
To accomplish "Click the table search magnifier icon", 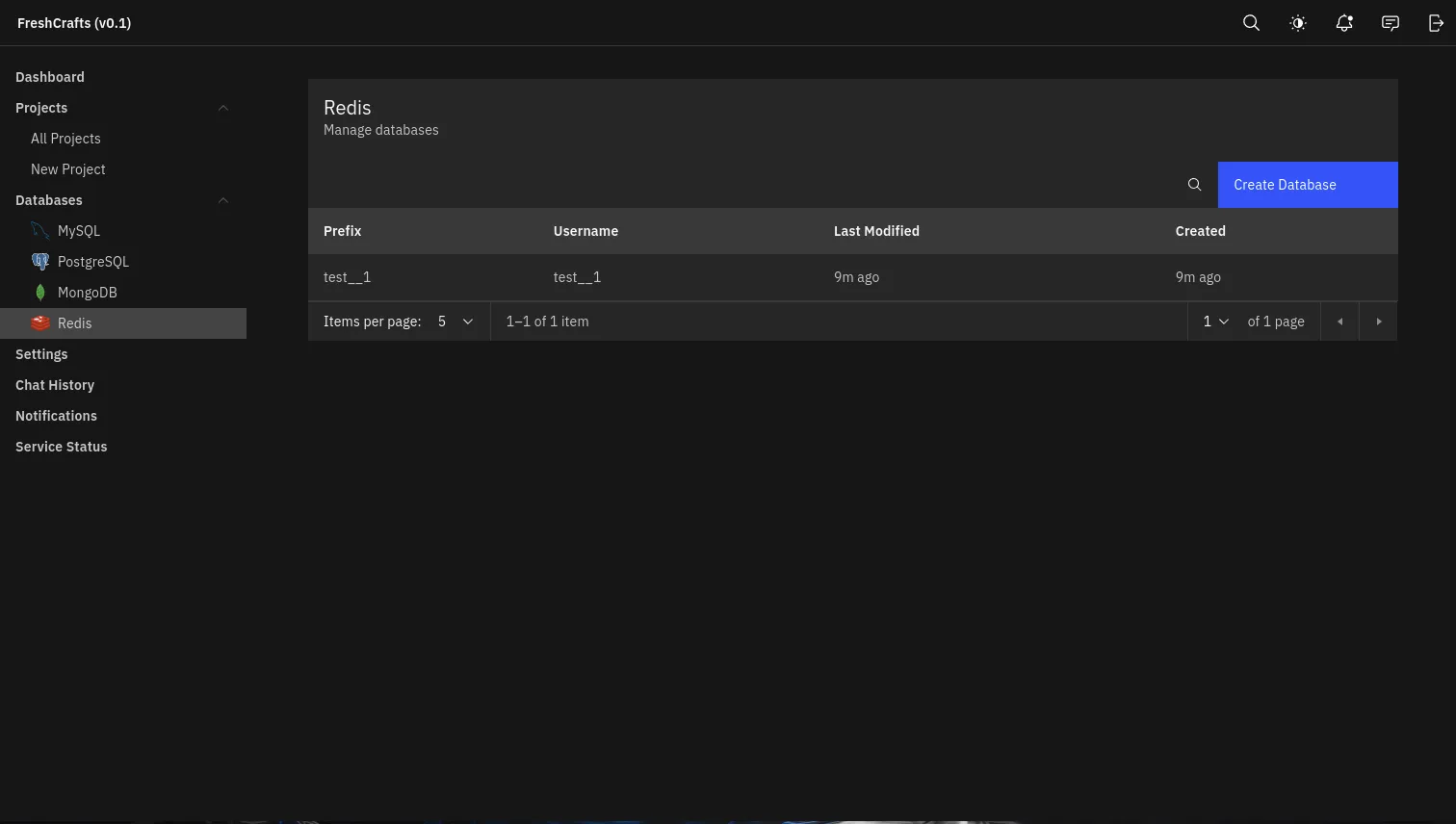I will tap(1194, 185).
